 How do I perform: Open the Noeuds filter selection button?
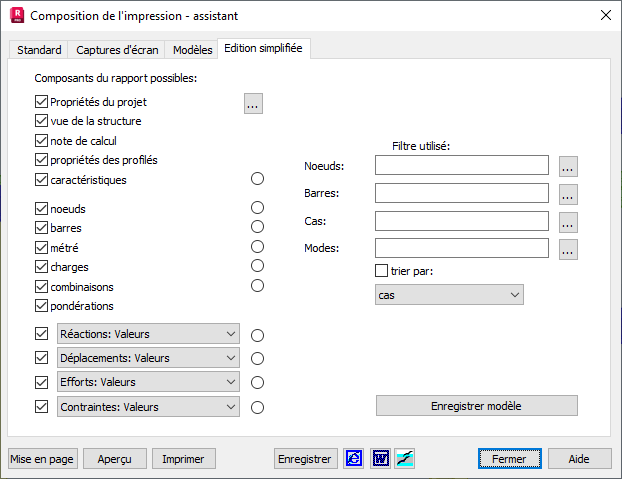tap(568, 166)
